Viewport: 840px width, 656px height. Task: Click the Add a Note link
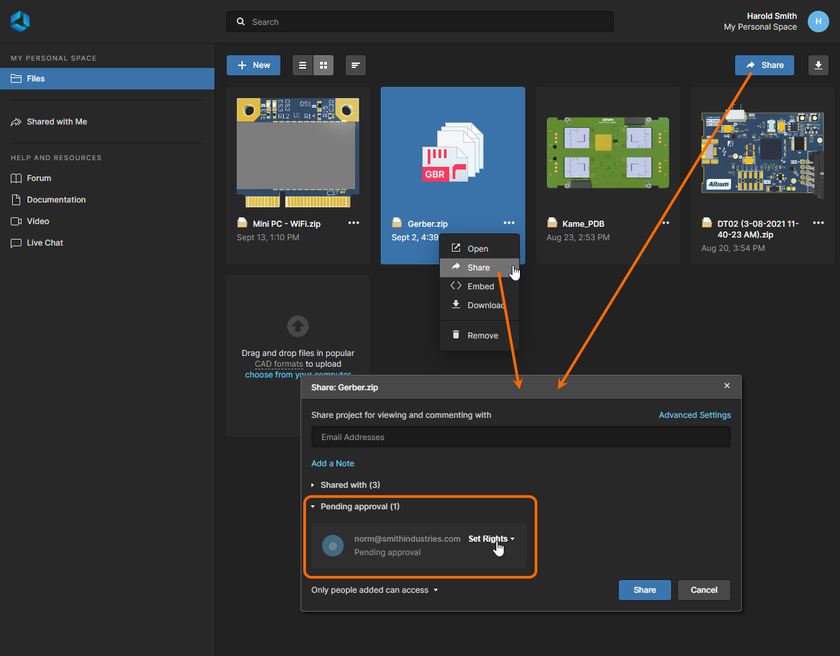[332, 463]
